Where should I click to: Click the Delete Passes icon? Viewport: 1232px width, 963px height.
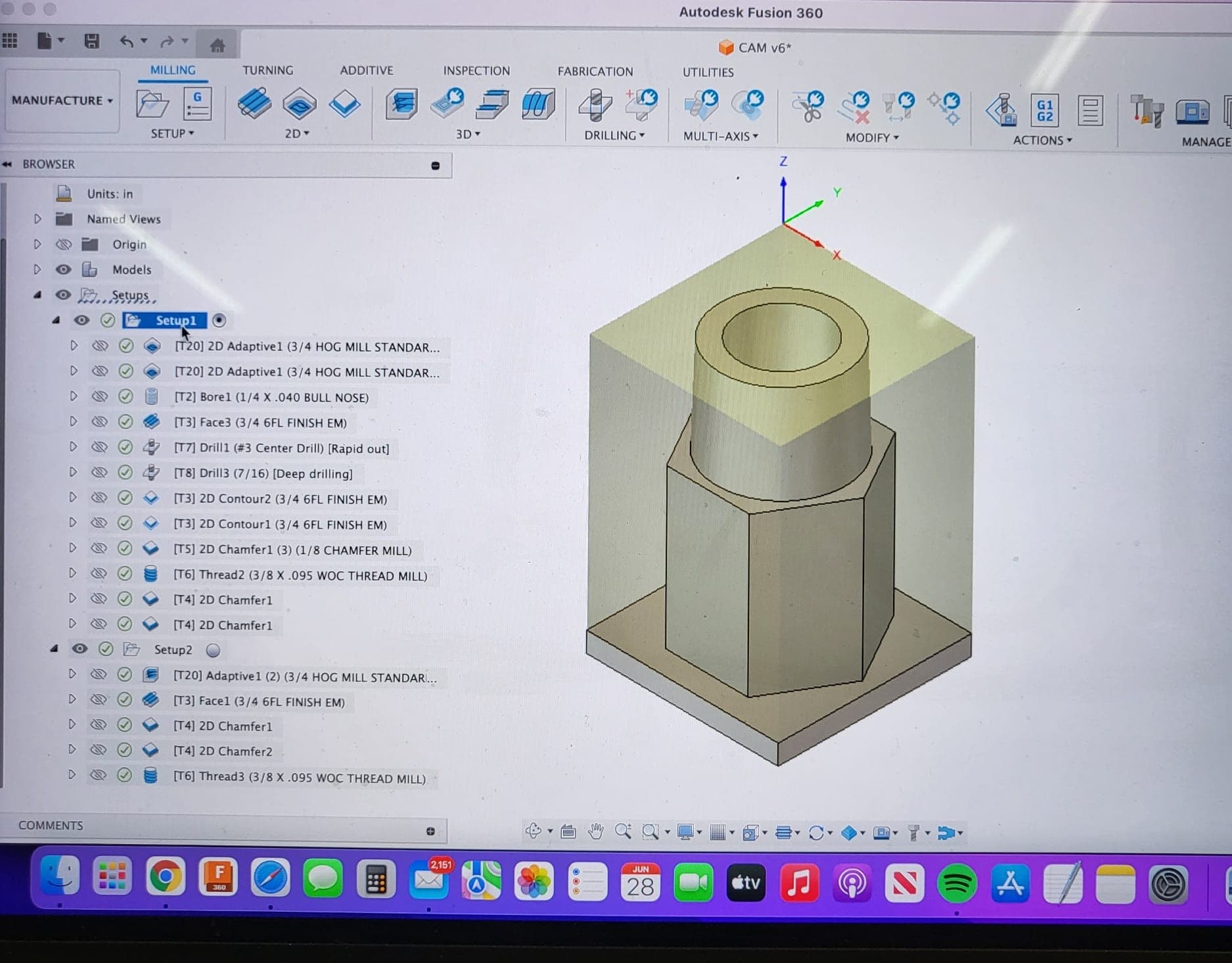click(x=854, y=107)
